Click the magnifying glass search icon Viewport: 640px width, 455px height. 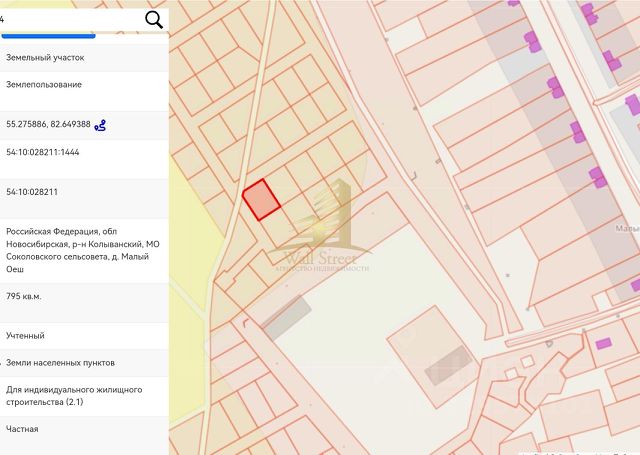coord(154,19)
